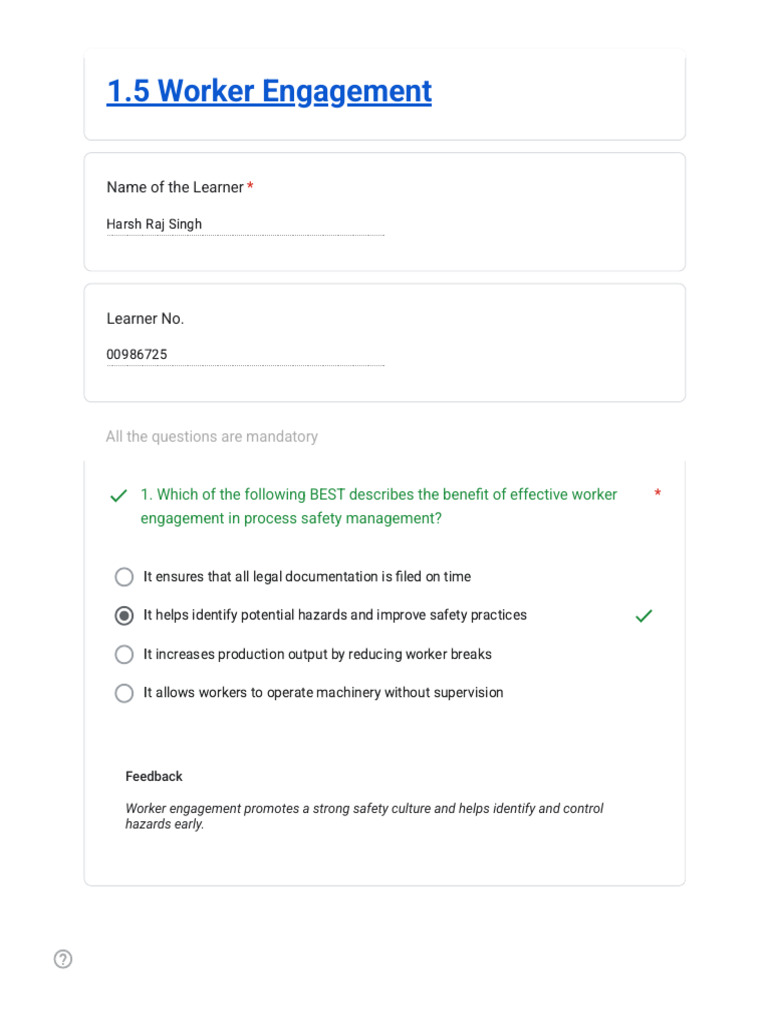Select "It ensures that all legal documentation" radio
This screenshot has width=768, height=1024.
pyautogui.click(x=124, y=577)
